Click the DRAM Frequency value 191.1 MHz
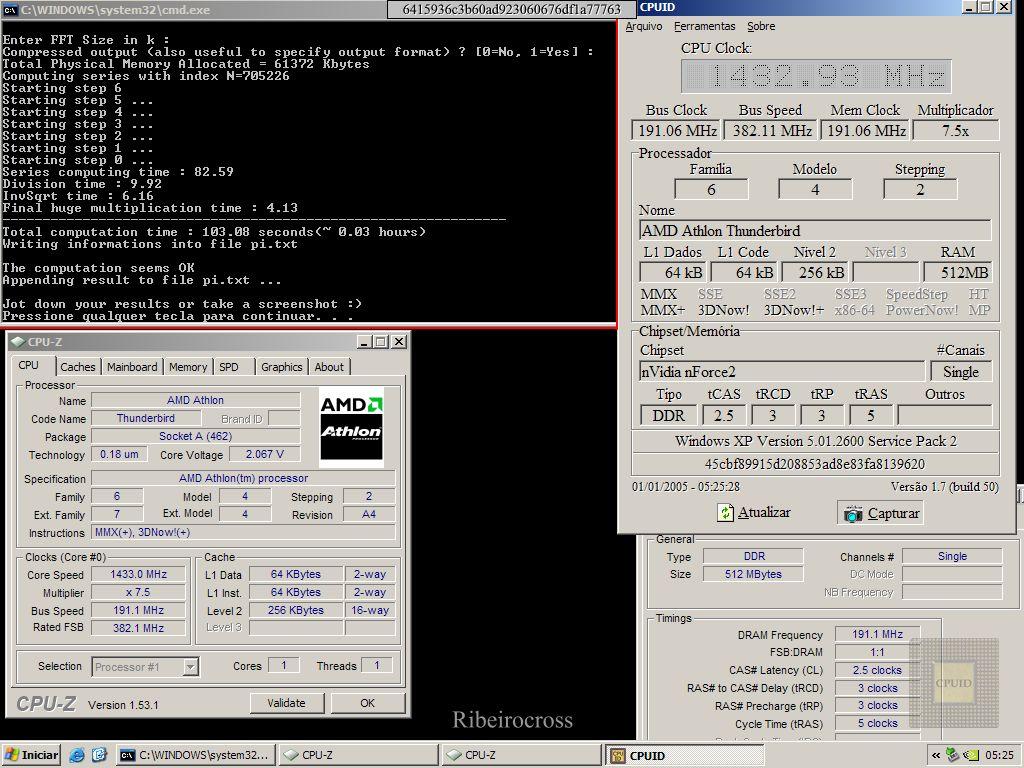 click(877, 634)
